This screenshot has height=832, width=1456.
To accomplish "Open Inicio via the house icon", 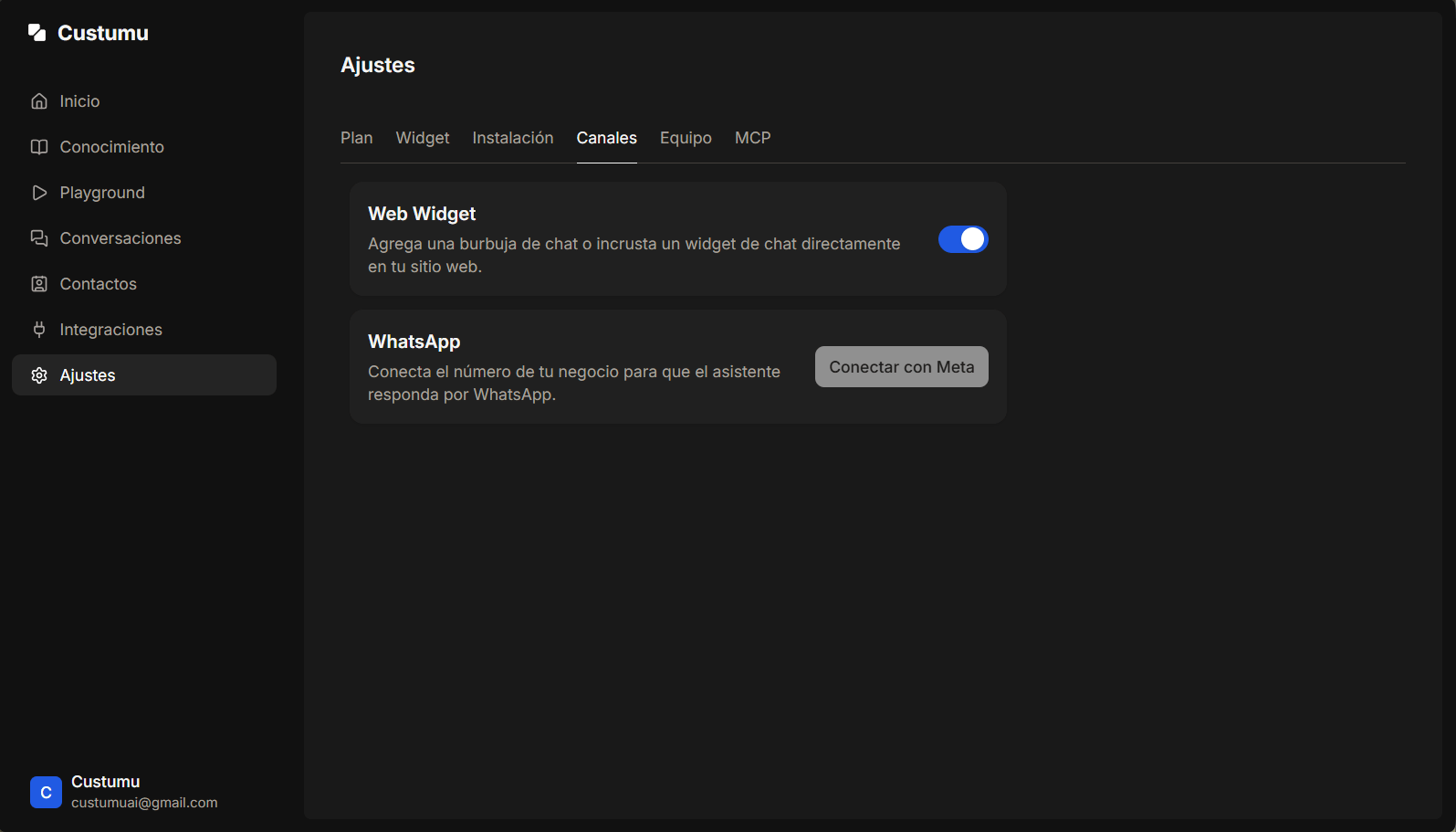I will [x=39, y=101].
